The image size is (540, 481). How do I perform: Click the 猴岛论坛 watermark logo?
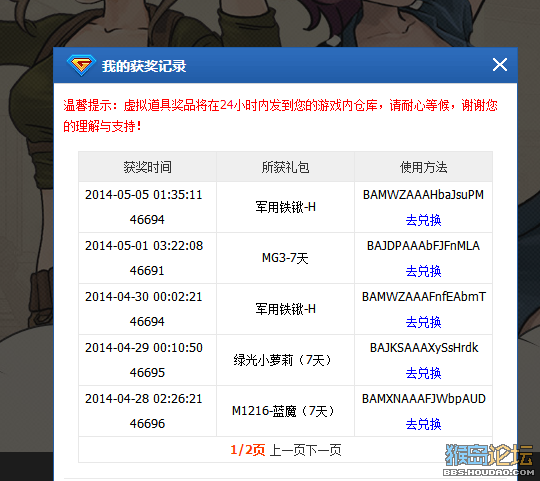(489, 460)
